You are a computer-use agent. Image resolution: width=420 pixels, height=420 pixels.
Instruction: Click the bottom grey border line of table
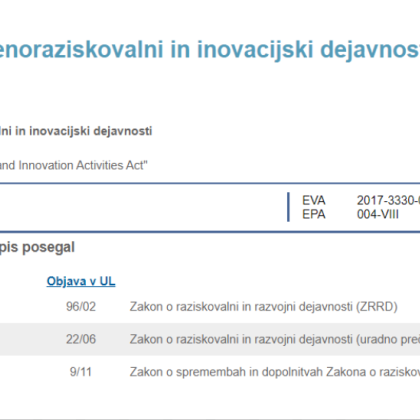pyautogui.click(x=210, y=419)
